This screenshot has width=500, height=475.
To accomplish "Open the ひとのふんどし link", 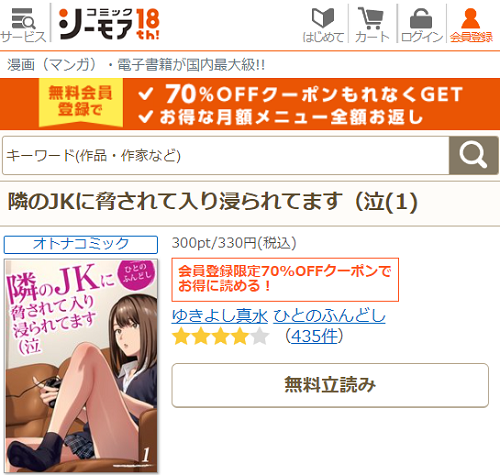I will tap(329, 316).
